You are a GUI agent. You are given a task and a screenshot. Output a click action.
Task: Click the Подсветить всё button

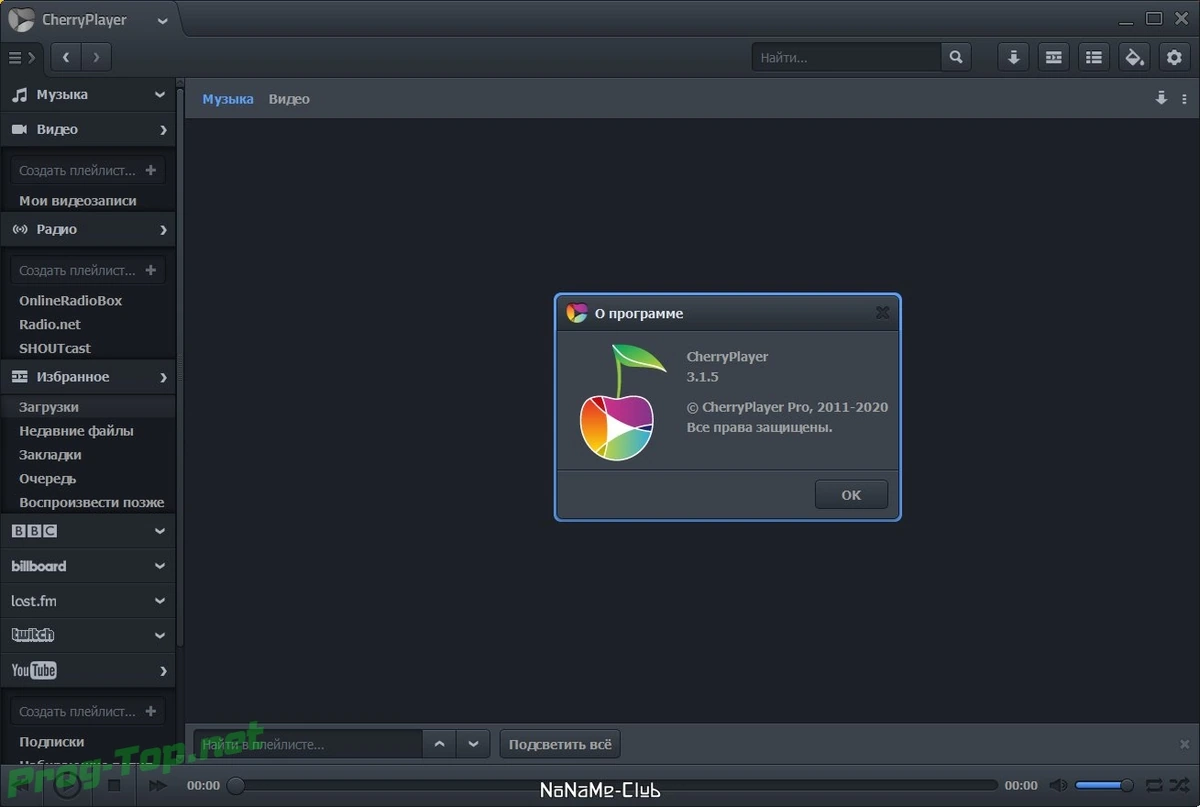(x=560, y=744)
